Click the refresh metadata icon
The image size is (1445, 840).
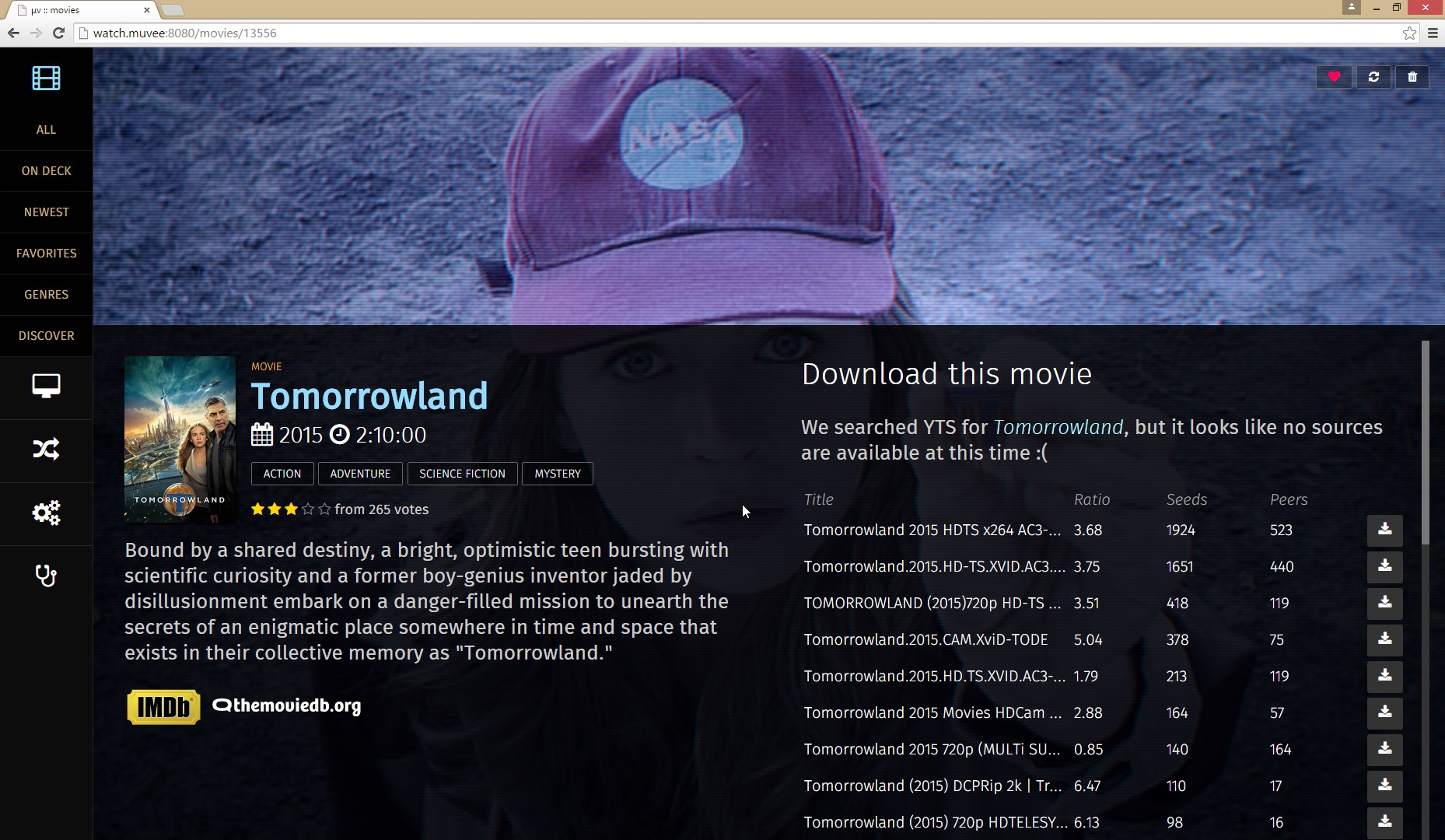(1373, 76)
